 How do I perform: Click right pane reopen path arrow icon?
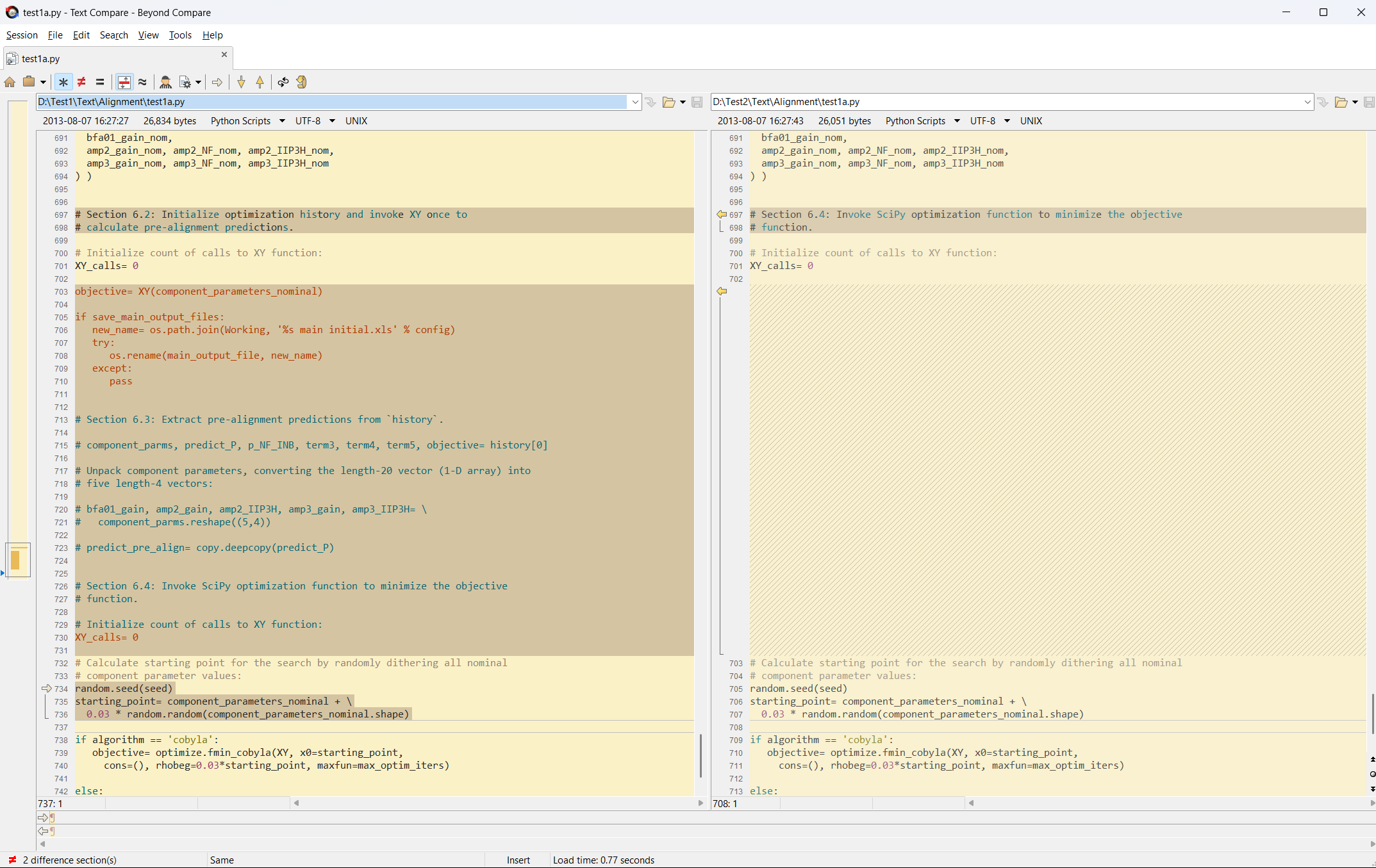pos(1323,102)
